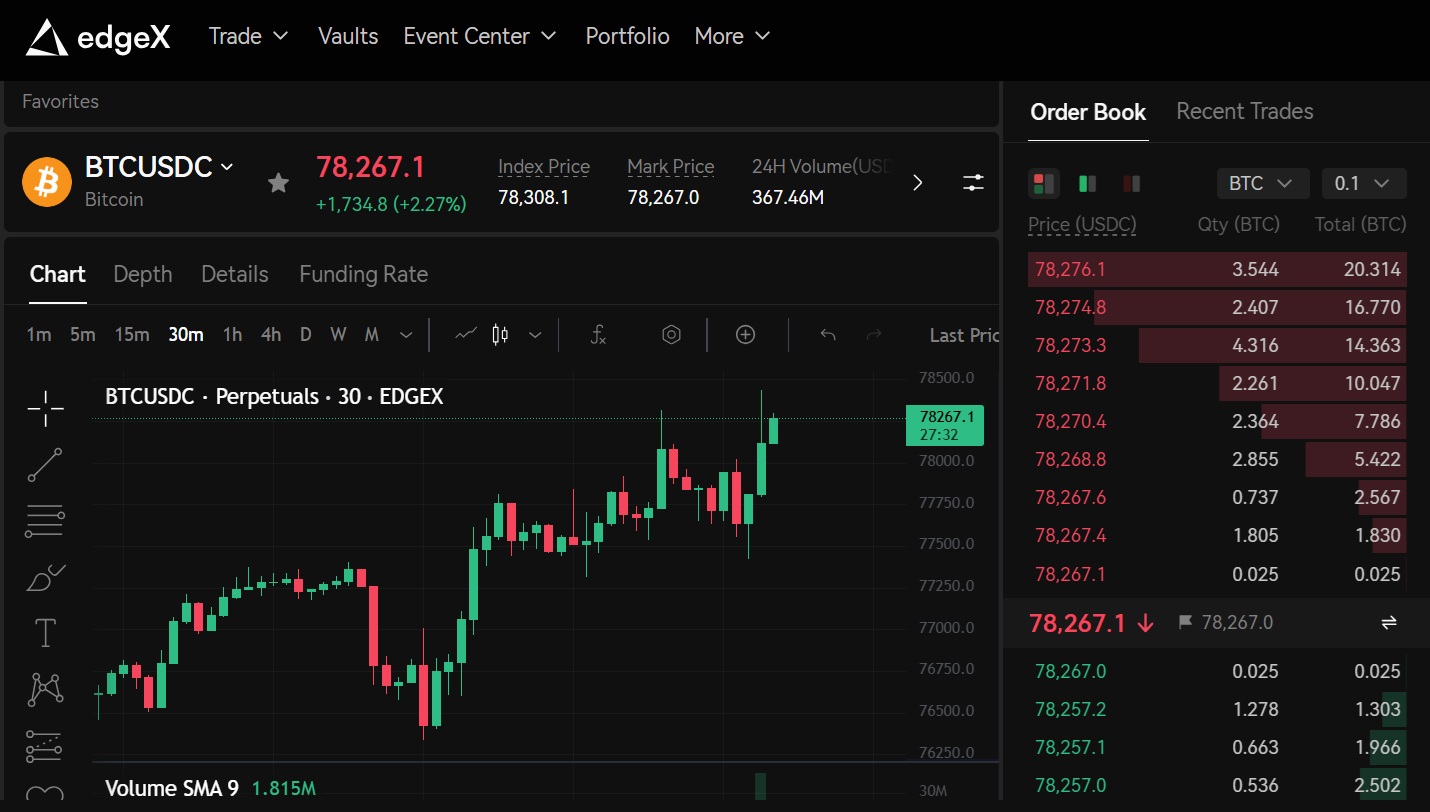
Task: Select the Chart tab
Action: pos(57,274)
